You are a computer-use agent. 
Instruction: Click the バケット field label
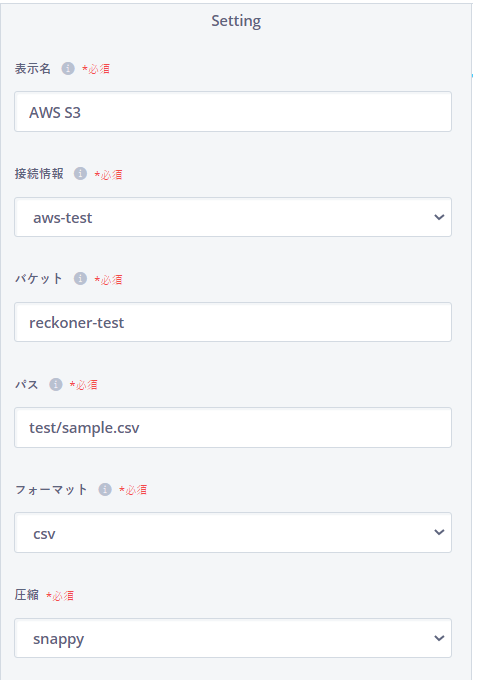pyautogui.click(x=39, y=278)
